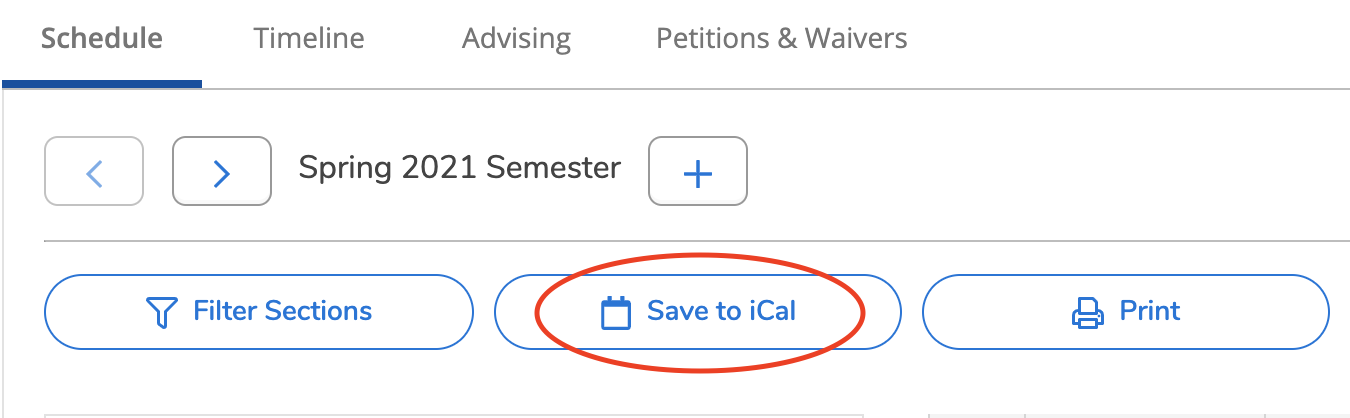The image size is (1350, 418).
Task: Advance to the next semester
Action: coord(222,172)
